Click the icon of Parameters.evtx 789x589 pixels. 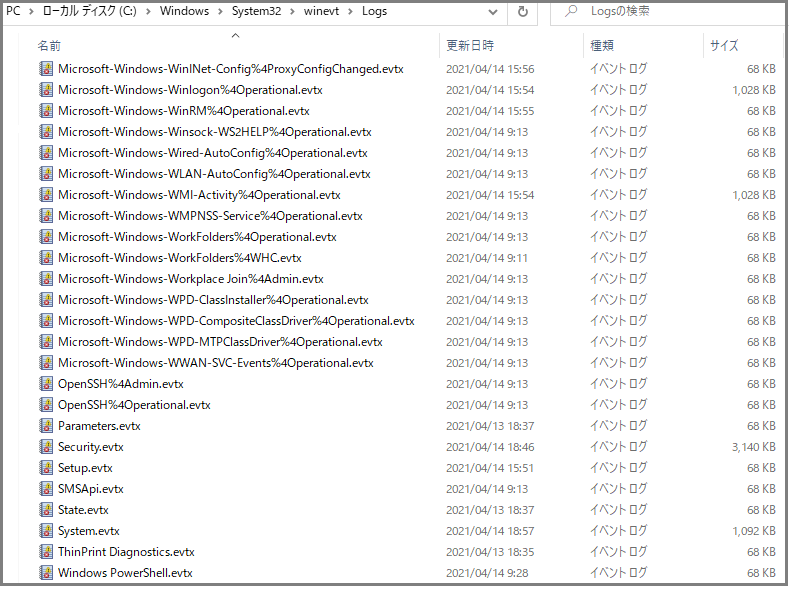46,426
